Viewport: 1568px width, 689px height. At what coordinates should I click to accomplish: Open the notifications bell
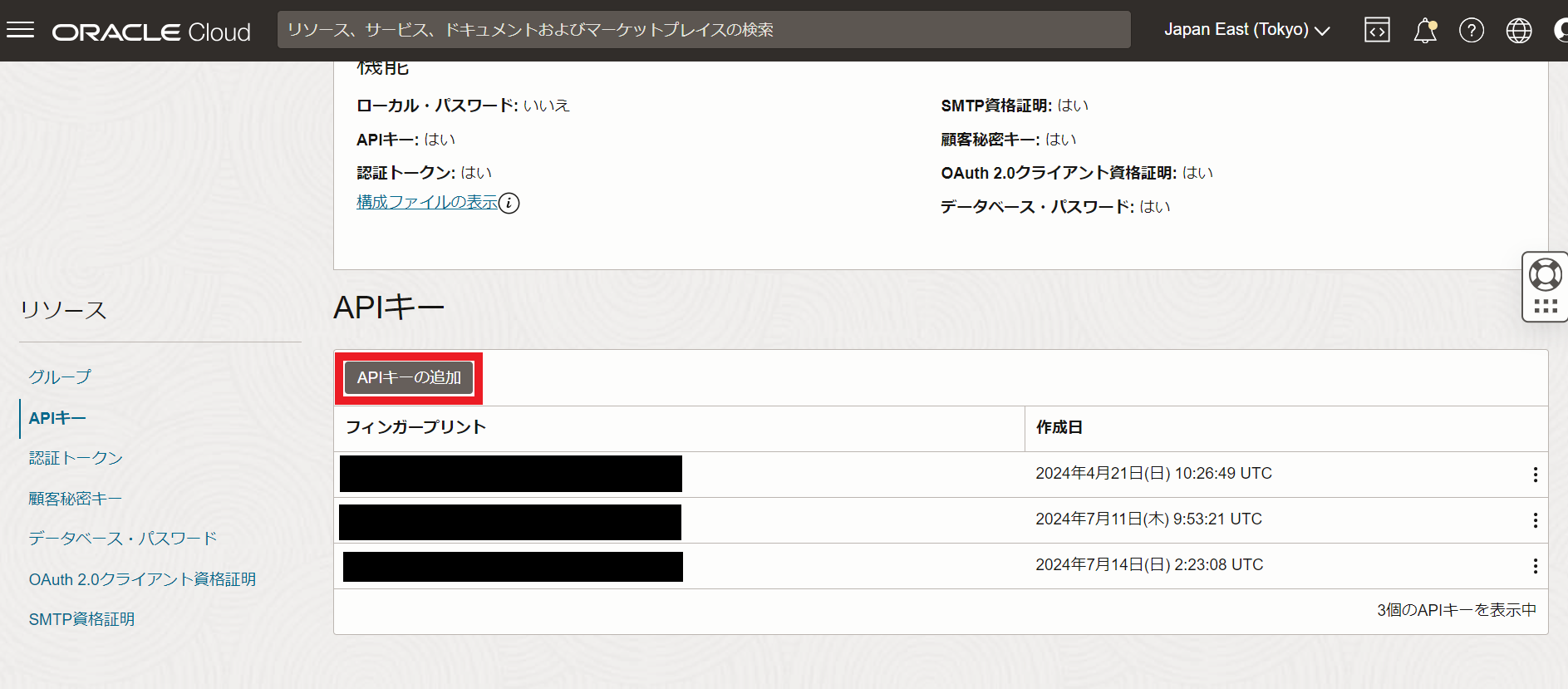click(x=1425, y=31)
